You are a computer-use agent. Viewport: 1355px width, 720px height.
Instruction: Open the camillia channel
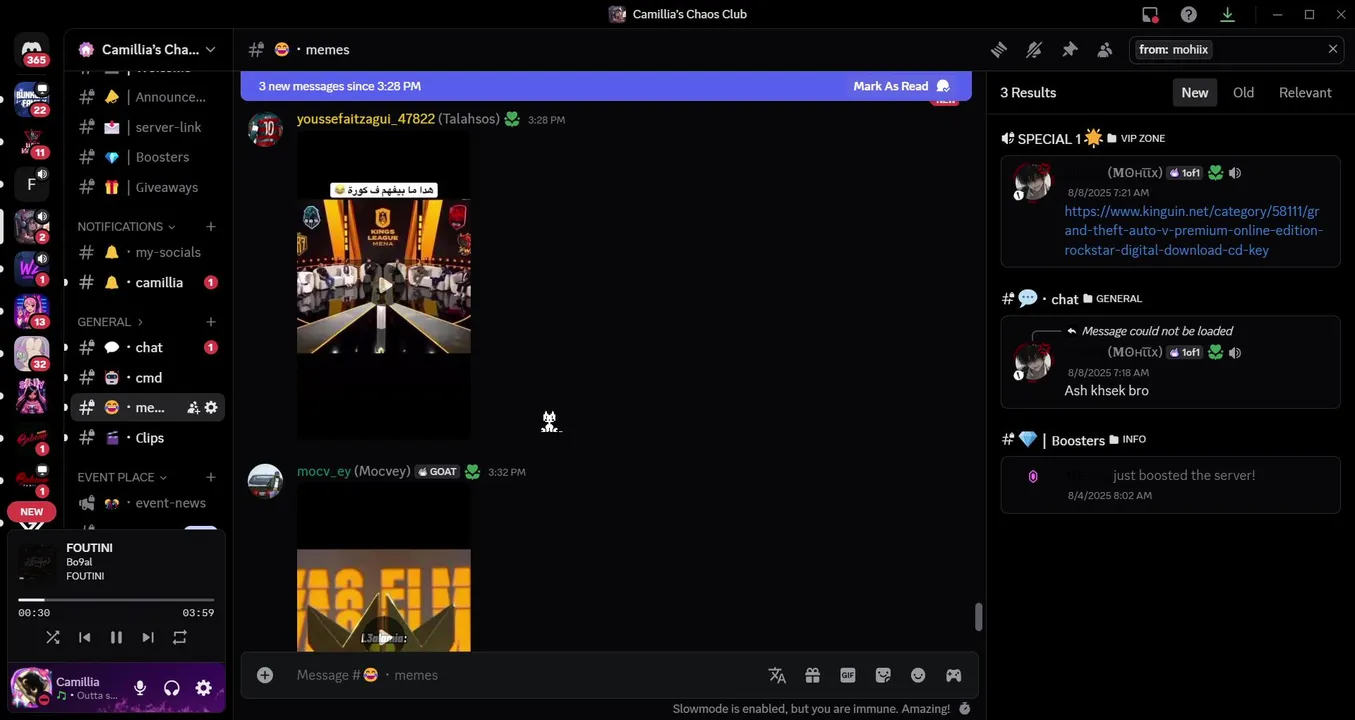148,282
